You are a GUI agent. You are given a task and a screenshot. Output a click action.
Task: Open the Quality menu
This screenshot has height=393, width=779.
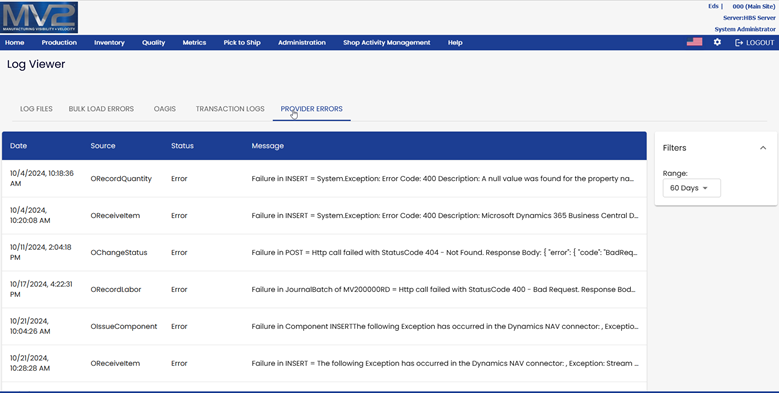click(154, 43)
